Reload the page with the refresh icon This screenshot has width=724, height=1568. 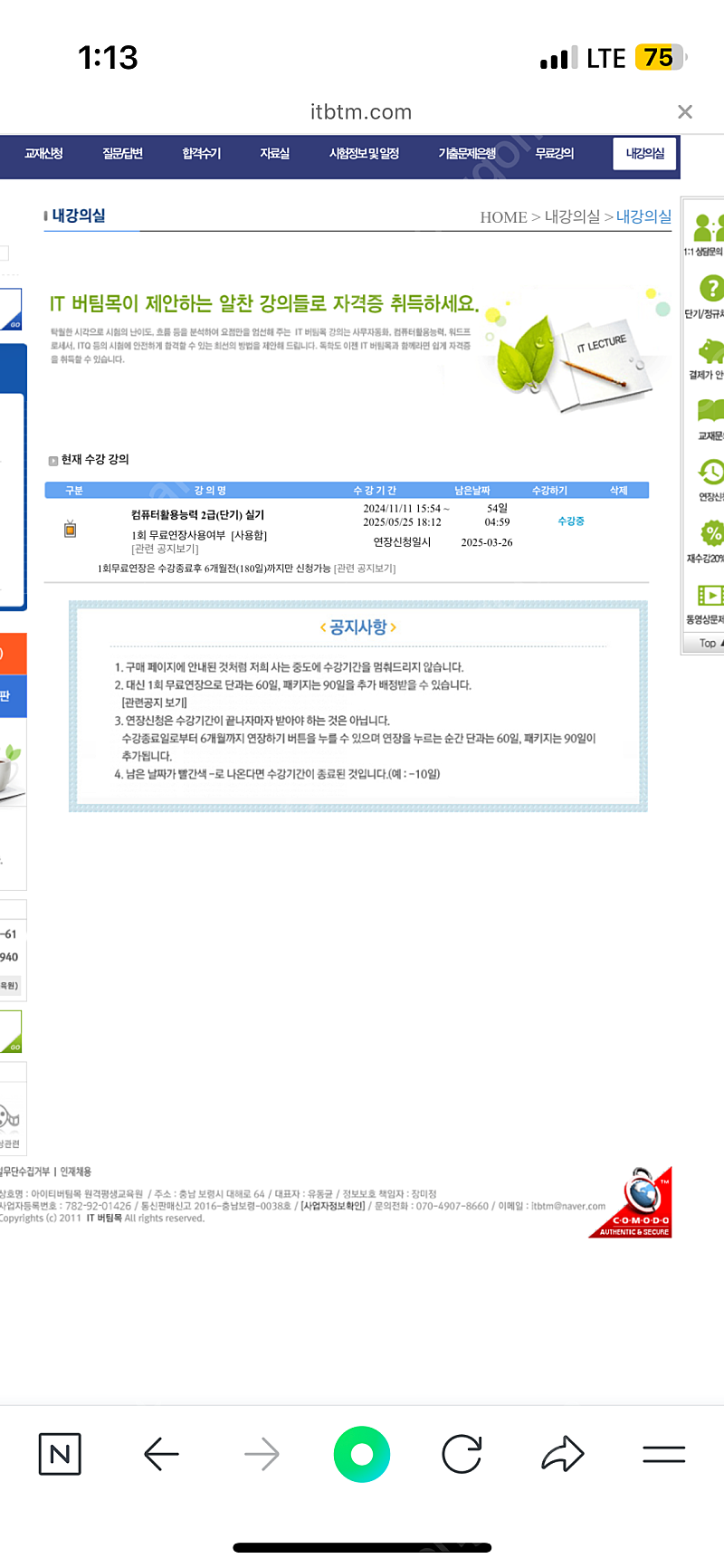[462, 1454]
